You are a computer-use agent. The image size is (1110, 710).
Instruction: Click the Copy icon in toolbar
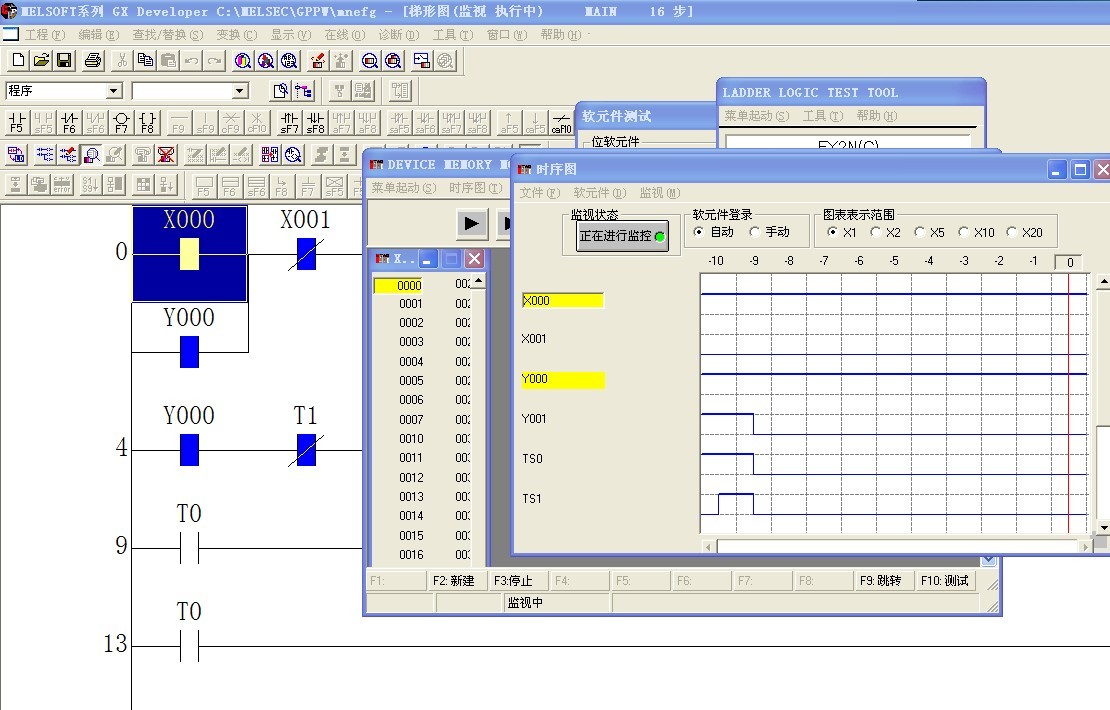(145, 61)
